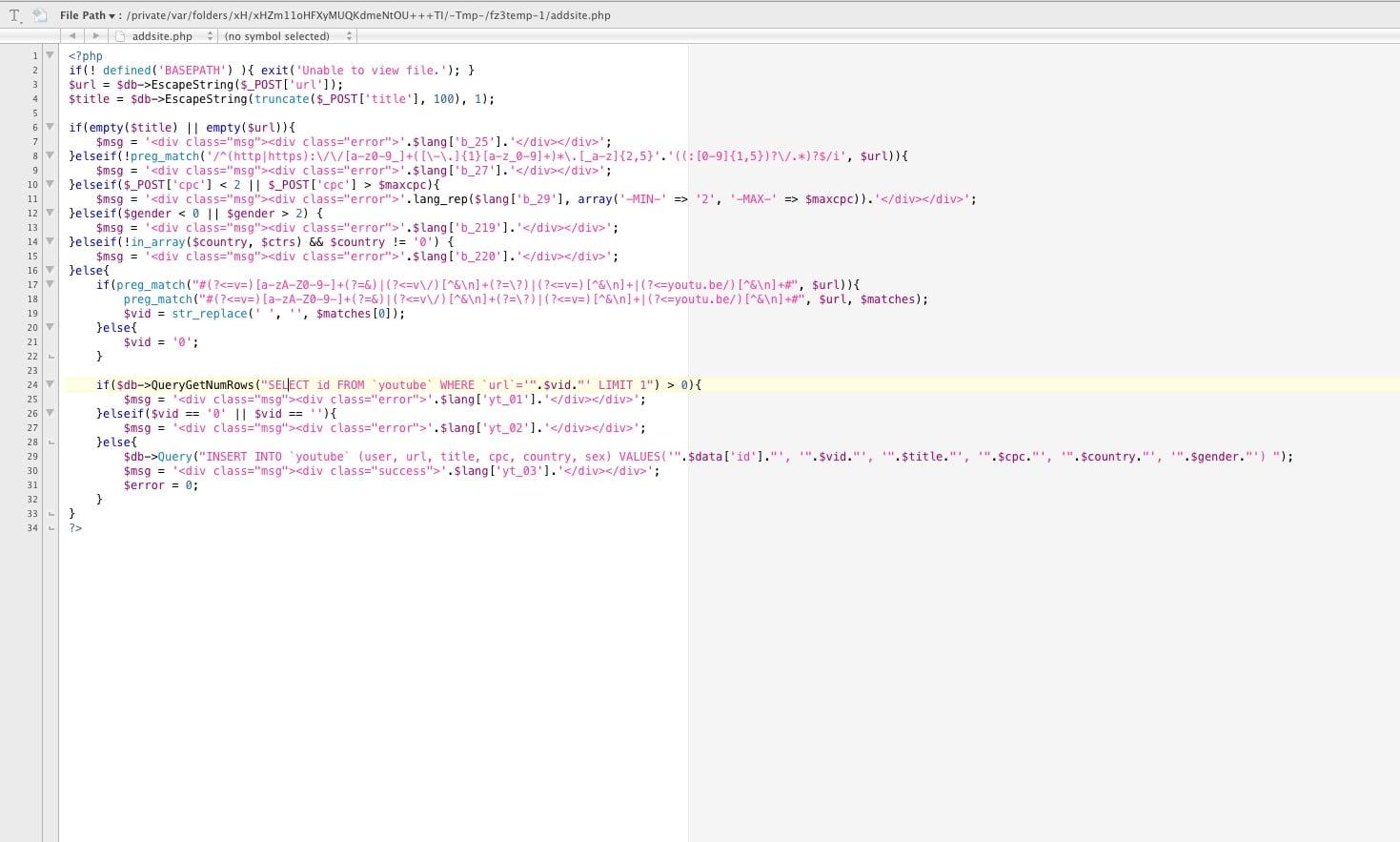Place cursor on the $error = 0 line

(x=160, y=485)
